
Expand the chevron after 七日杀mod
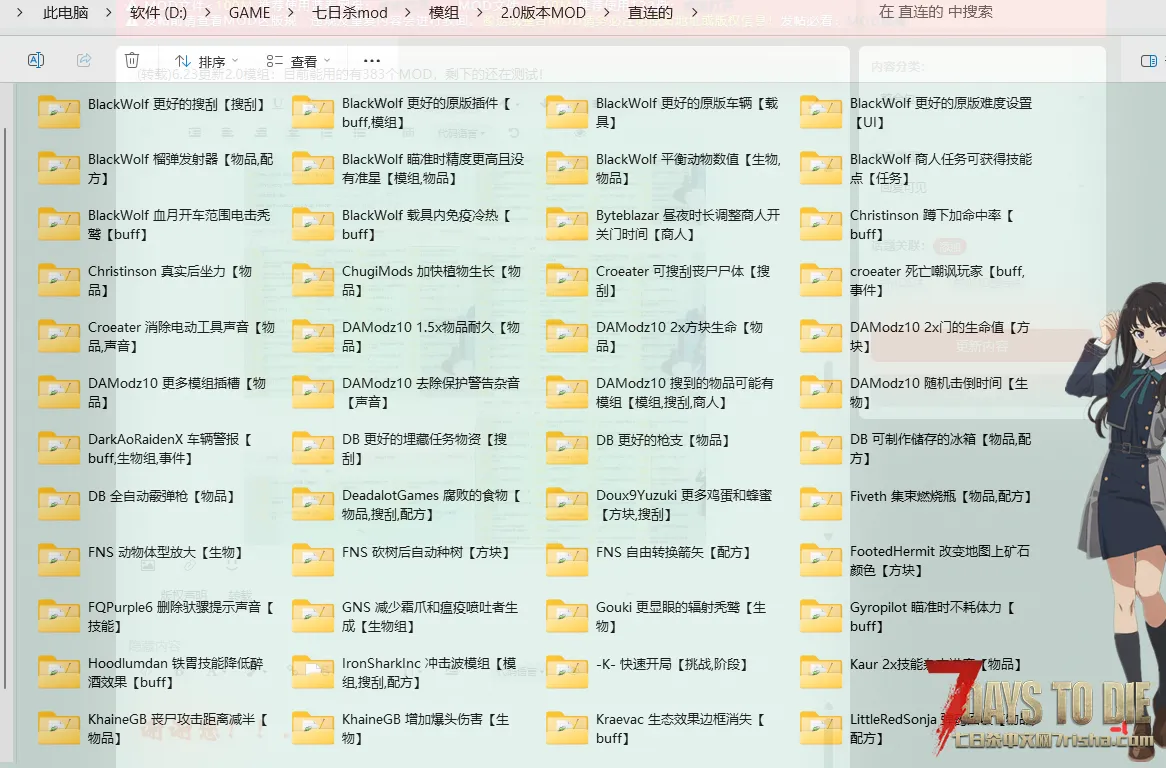[x=408, y=13]
